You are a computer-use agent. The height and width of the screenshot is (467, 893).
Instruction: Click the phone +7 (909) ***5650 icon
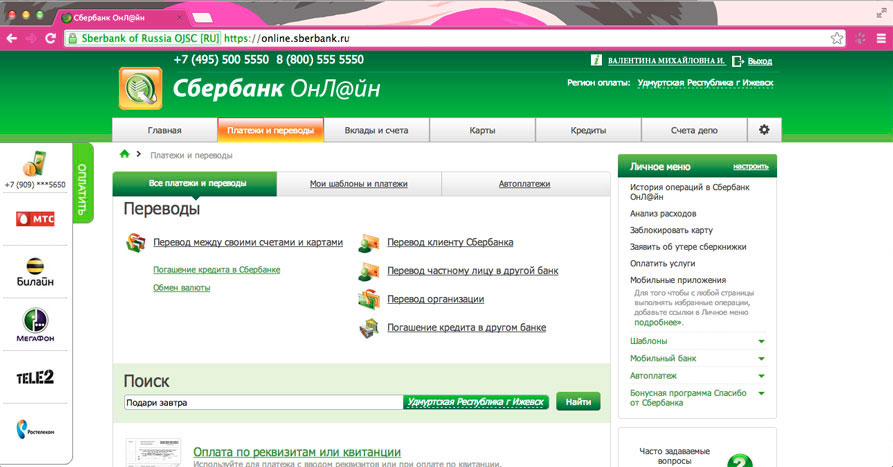click(35, 163)
